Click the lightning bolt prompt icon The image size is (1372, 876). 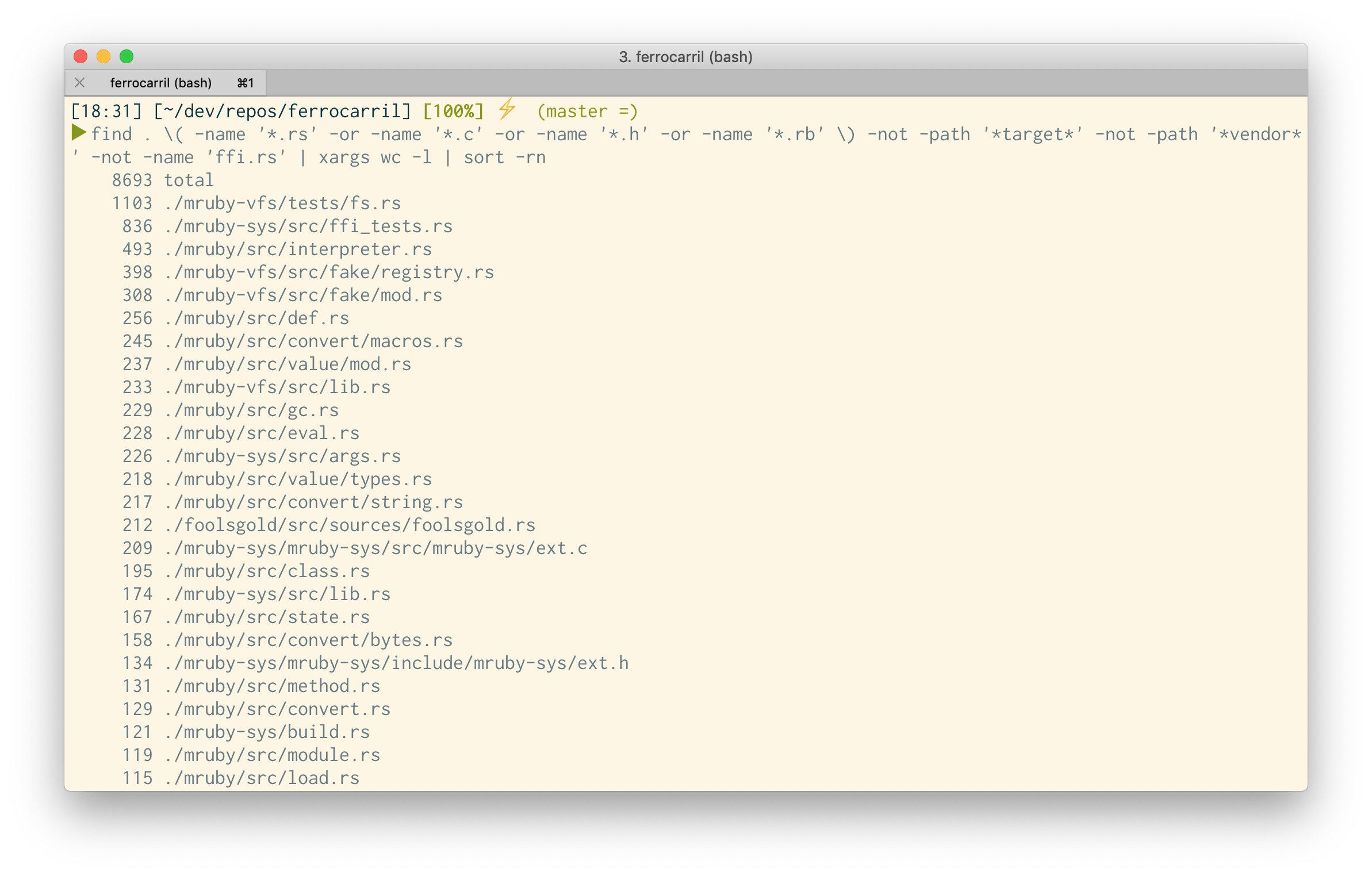coord(507,109)
